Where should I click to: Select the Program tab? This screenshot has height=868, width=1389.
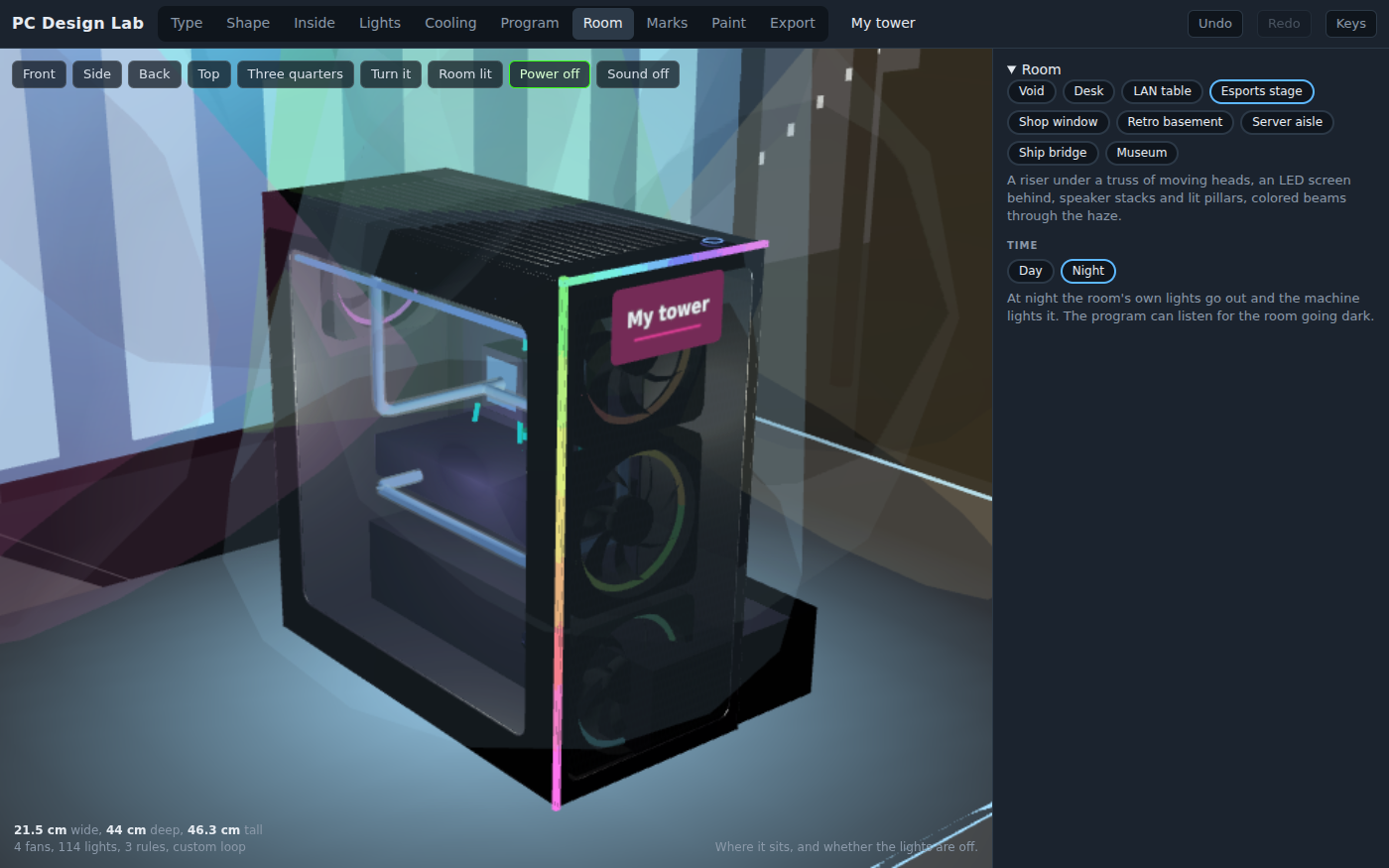(530, 23)
